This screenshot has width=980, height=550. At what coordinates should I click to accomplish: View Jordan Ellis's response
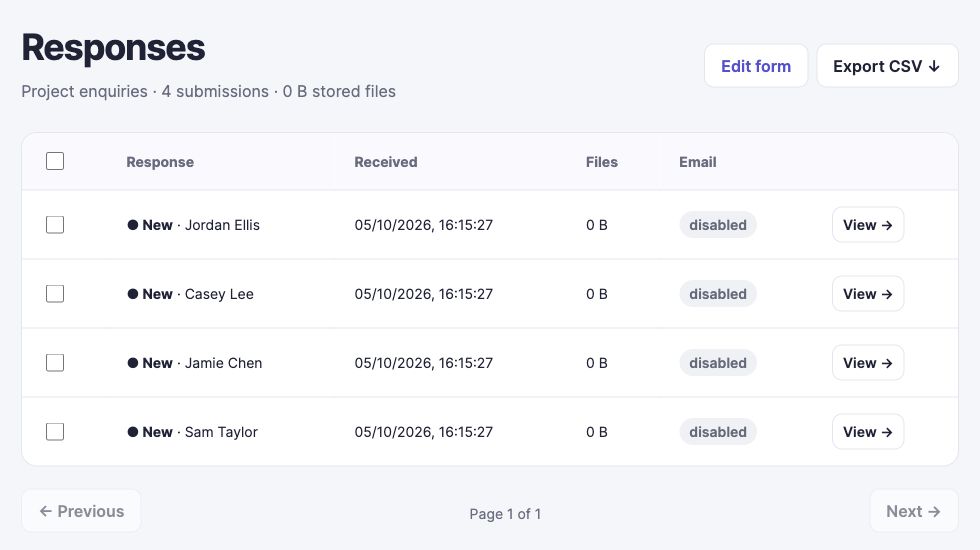tap(868, 225)
